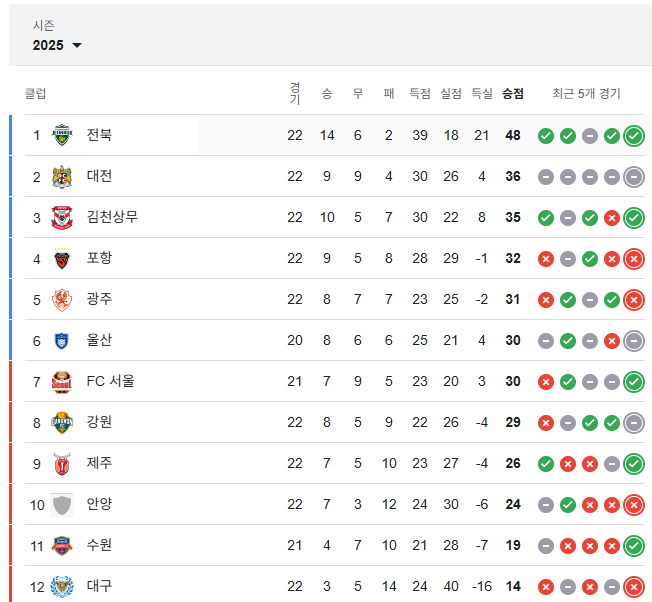The height and width of the screenshot is (602, 652).
Task: Open the 수원 team name link
Action: [x=99, y=545]
